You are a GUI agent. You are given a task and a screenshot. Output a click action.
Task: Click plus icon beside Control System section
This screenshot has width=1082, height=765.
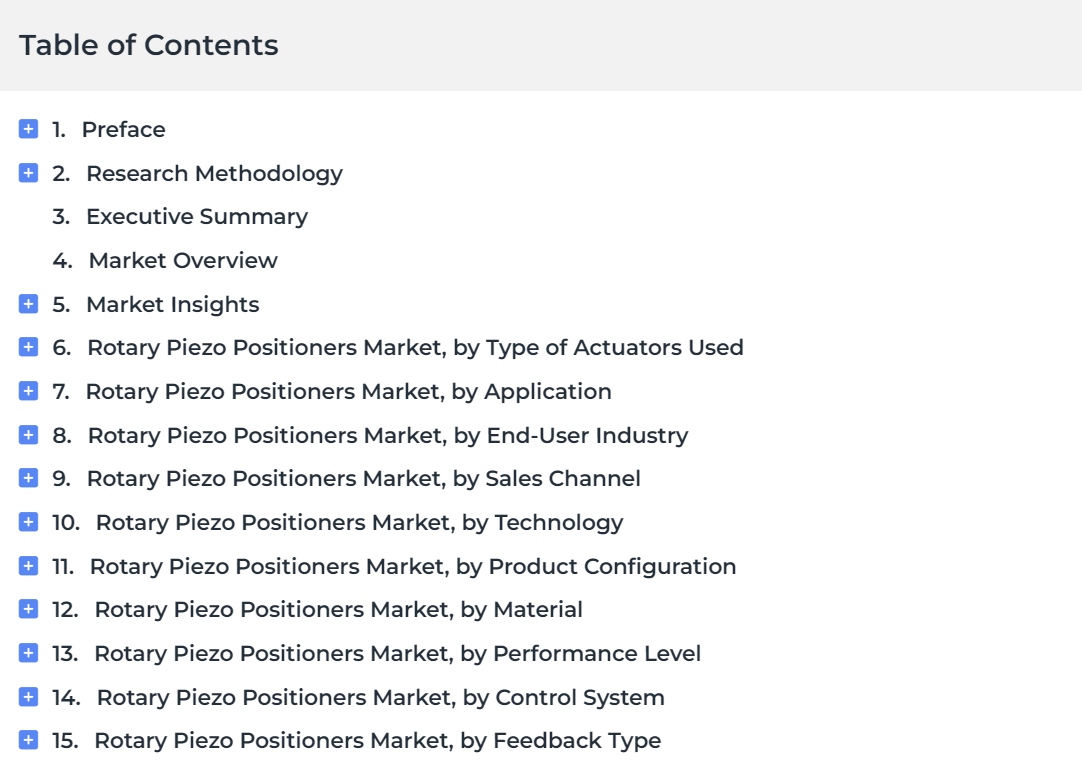pyautogui.click(x=28, y=697)
